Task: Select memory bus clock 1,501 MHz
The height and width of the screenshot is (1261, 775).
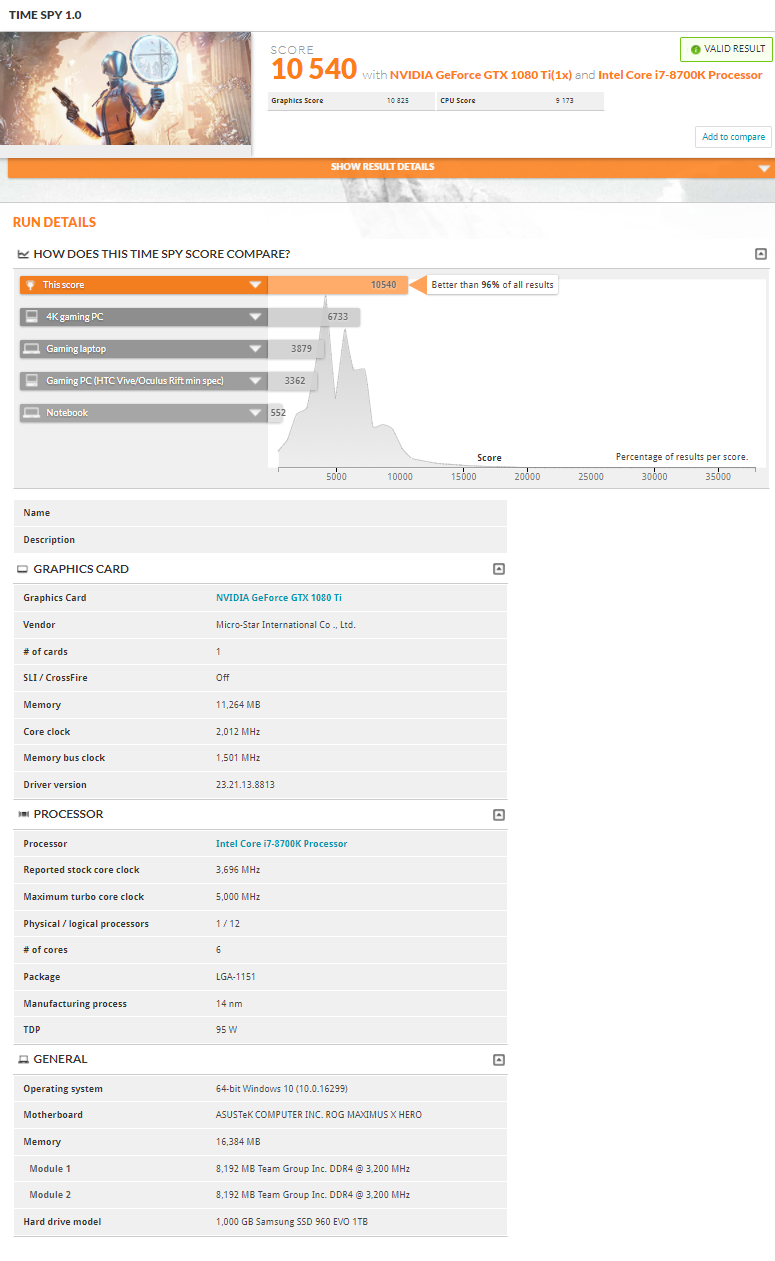Action: [x=238, y=758]
